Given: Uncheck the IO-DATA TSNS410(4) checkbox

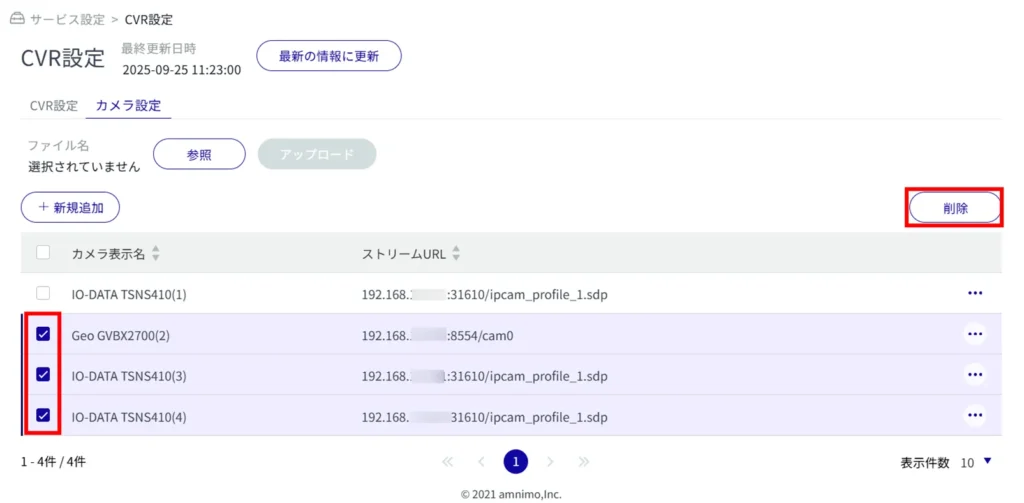Looking at the screenshot, I should (x=43, y=414).
